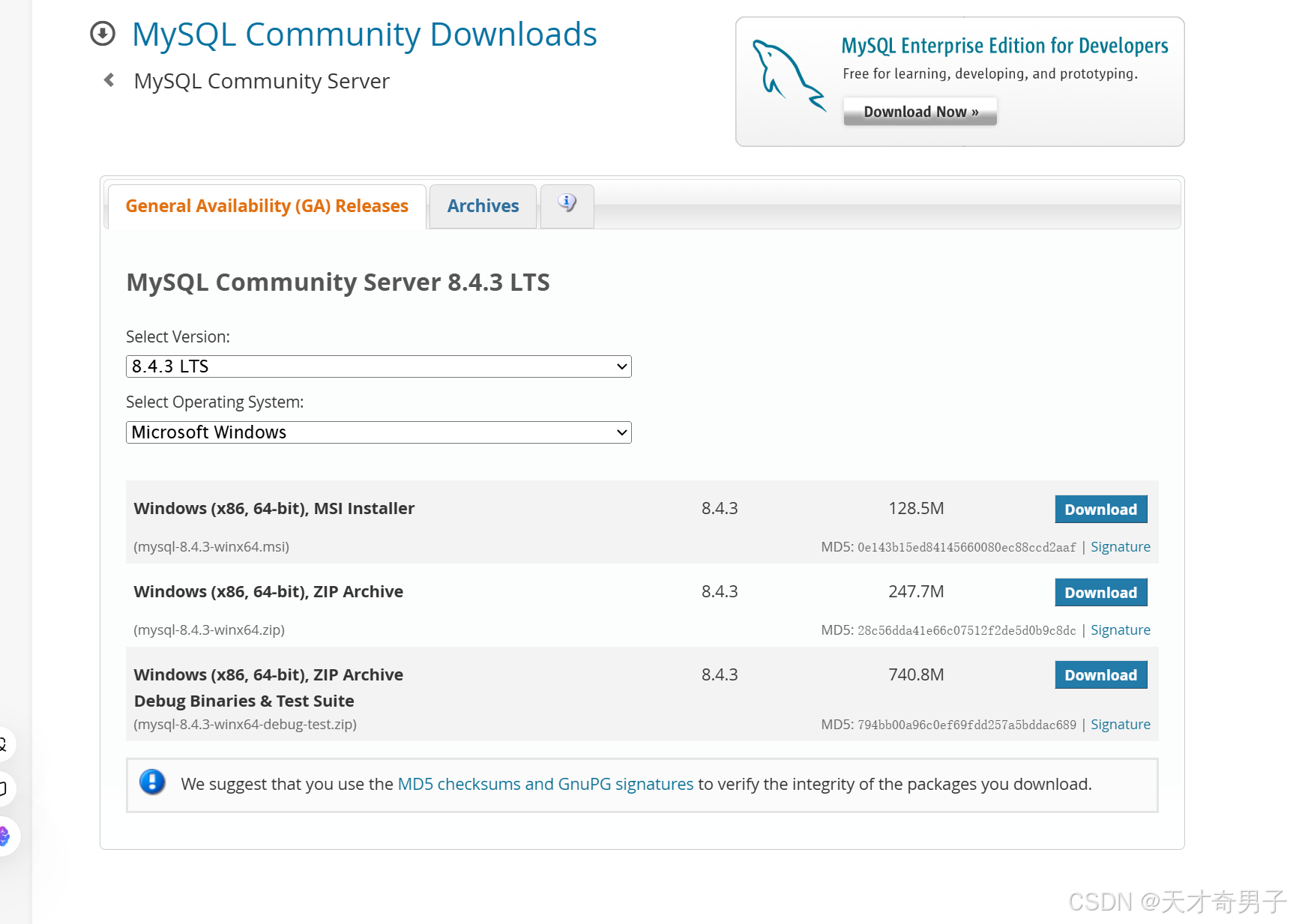The width and height of the screenshot is (1290, 924).
Task: Click the back arrow next to MySQL Community Server
Action: coord(109,79)
